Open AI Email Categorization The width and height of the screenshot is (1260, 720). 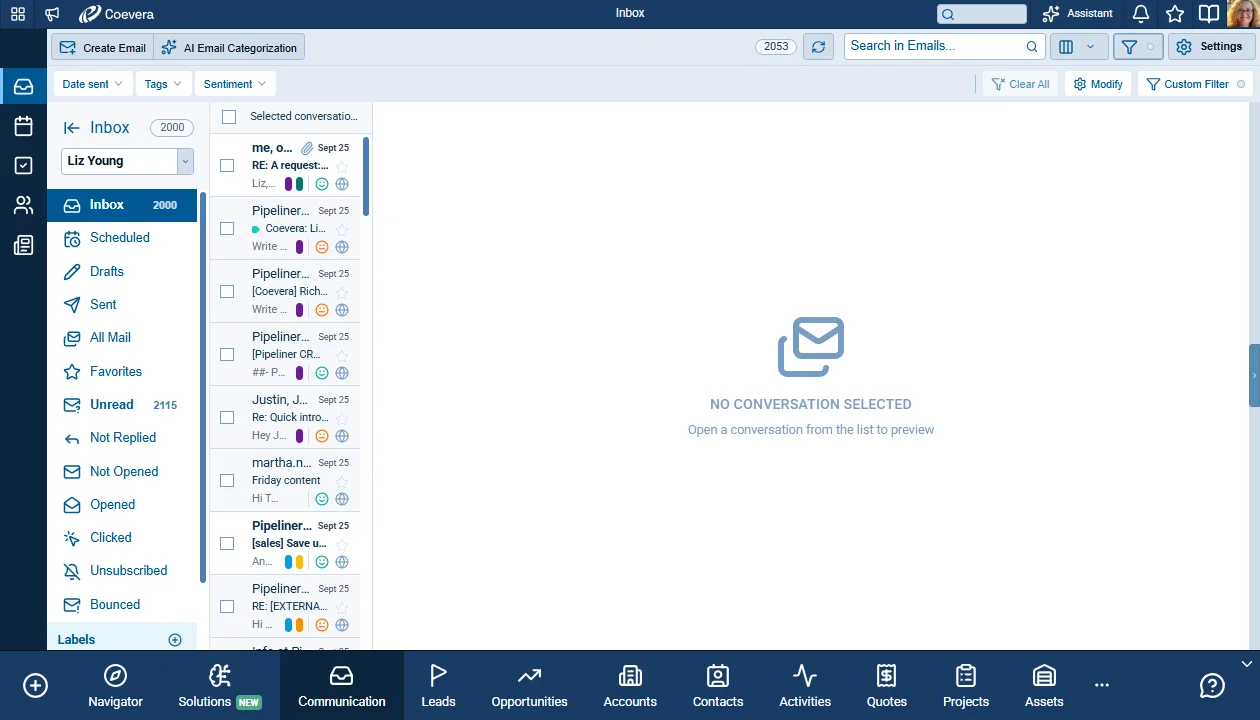(229, 47)
